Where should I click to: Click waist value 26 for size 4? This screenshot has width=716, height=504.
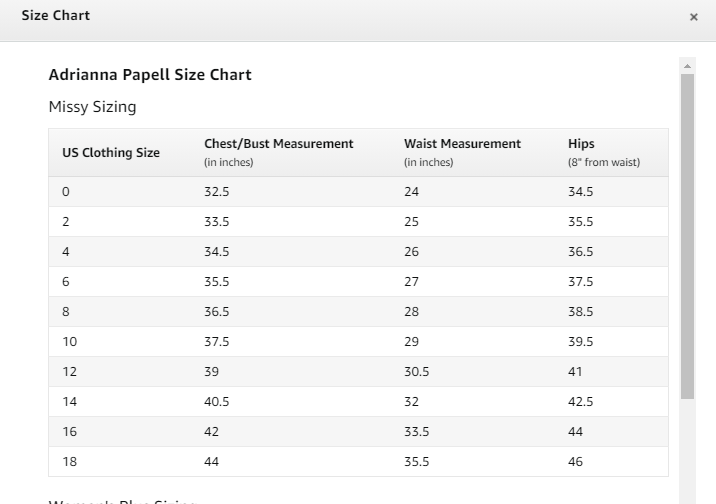[x=411, y=252]
